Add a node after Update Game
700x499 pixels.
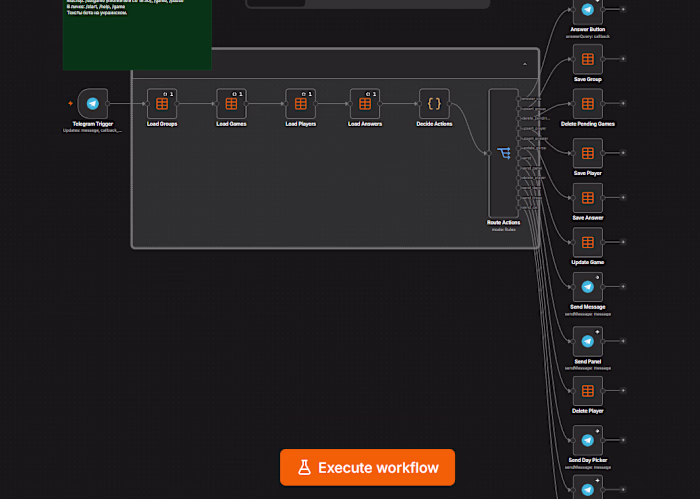click(623, 242)
